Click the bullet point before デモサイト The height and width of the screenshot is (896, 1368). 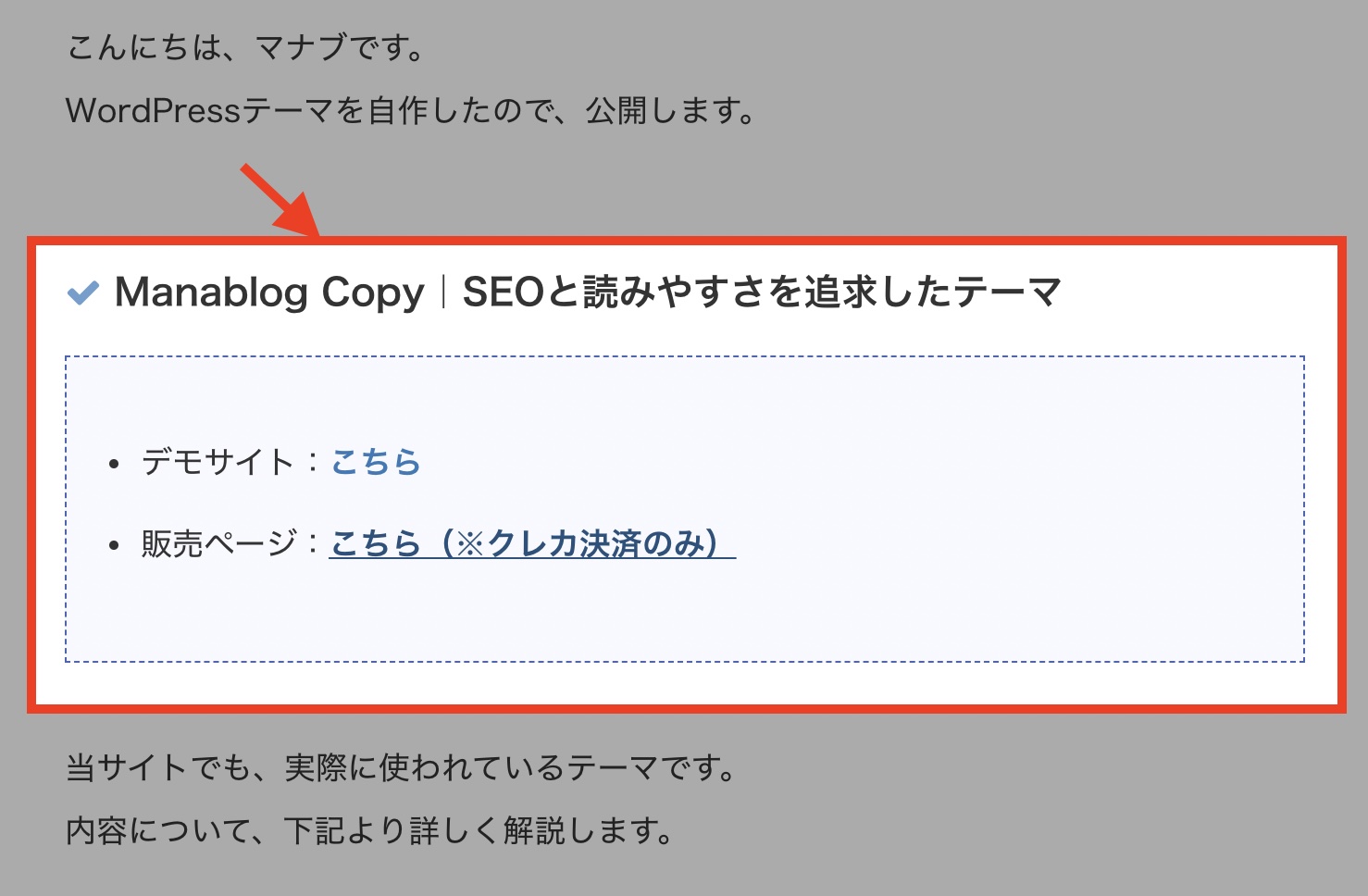[x=114, y=464]
